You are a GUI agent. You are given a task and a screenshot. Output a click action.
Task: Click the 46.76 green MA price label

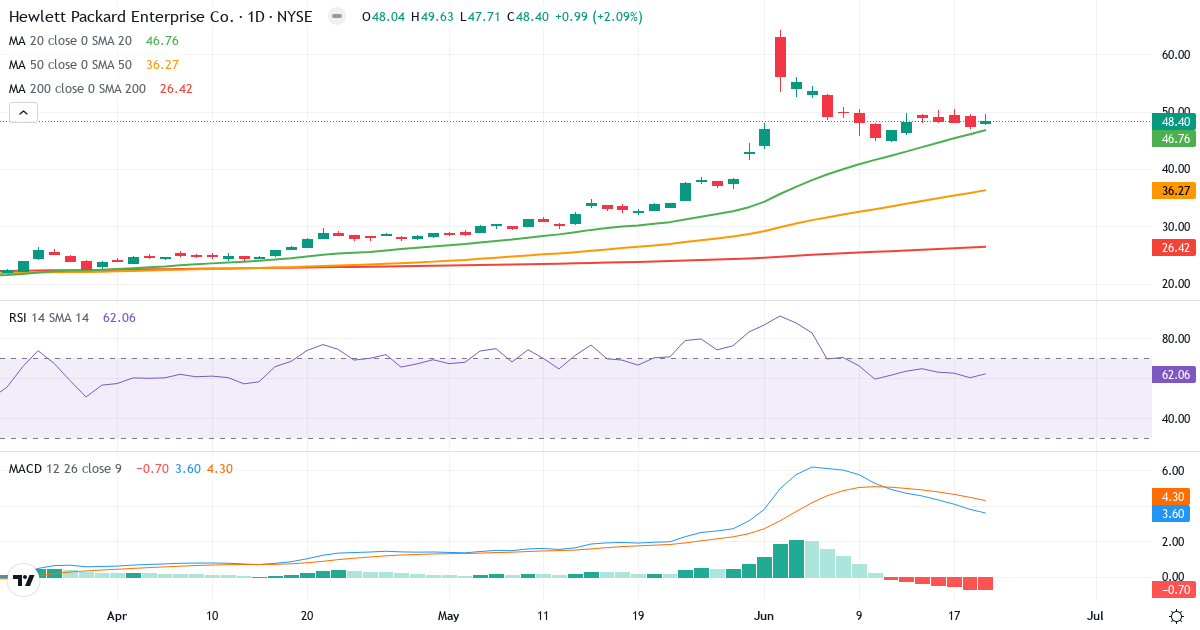1173,138
